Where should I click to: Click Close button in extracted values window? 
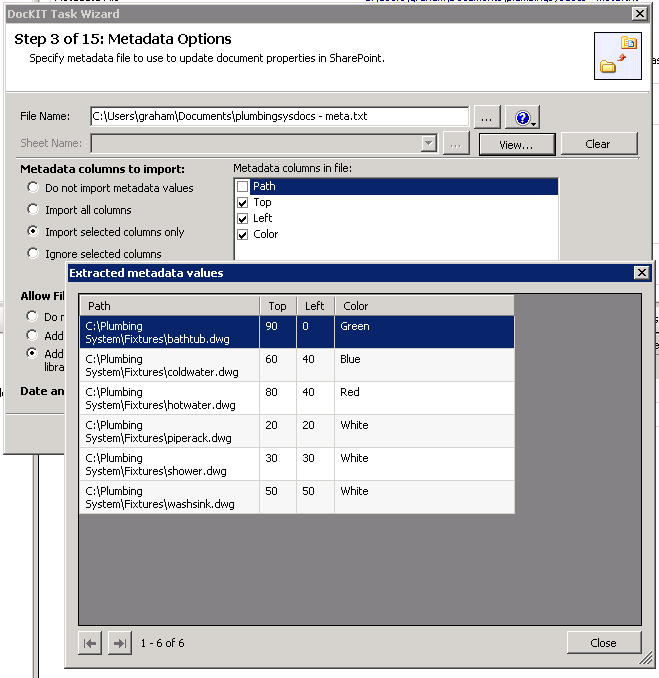click(x=603, y=643)
